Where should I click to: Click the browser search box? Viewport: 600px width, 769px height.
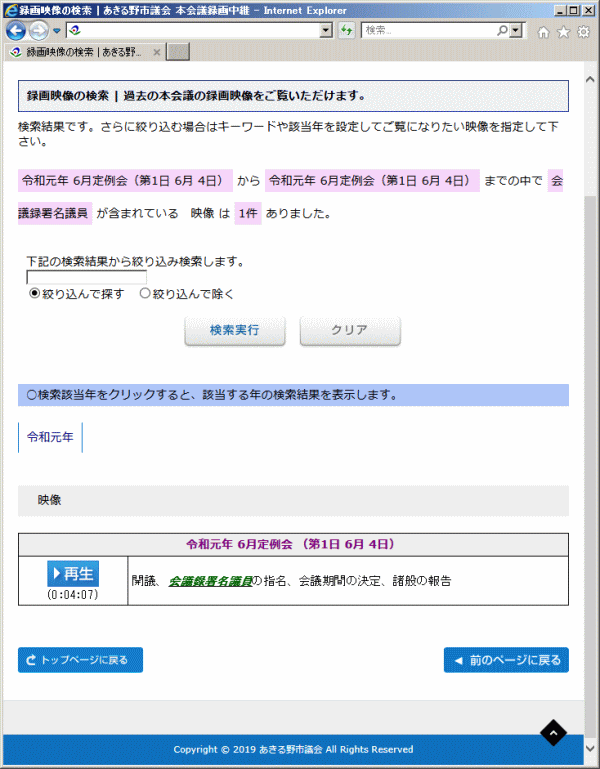pyautogui.click(x=429, y=30)
